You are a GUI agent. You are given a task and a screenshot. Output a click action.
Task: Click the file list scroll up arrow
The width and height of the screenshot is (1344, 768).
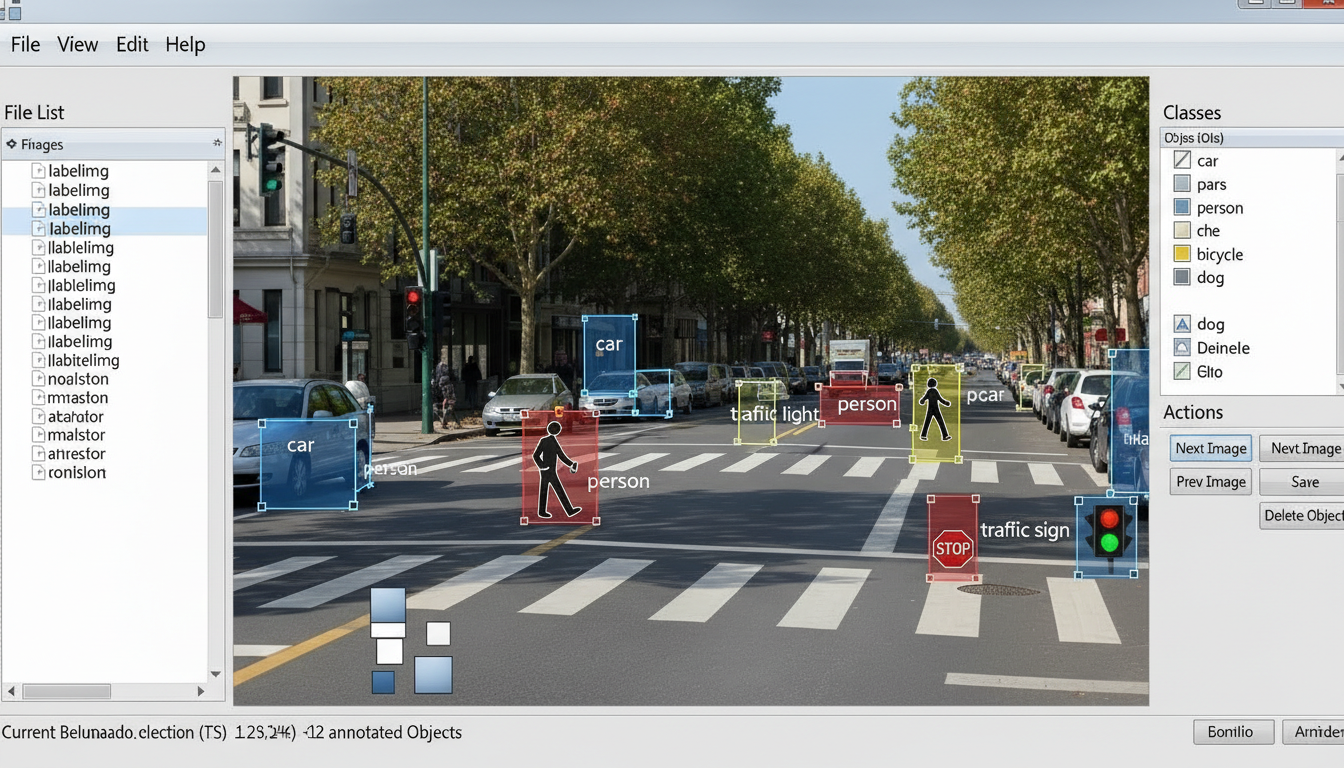[x=215, y=171]
